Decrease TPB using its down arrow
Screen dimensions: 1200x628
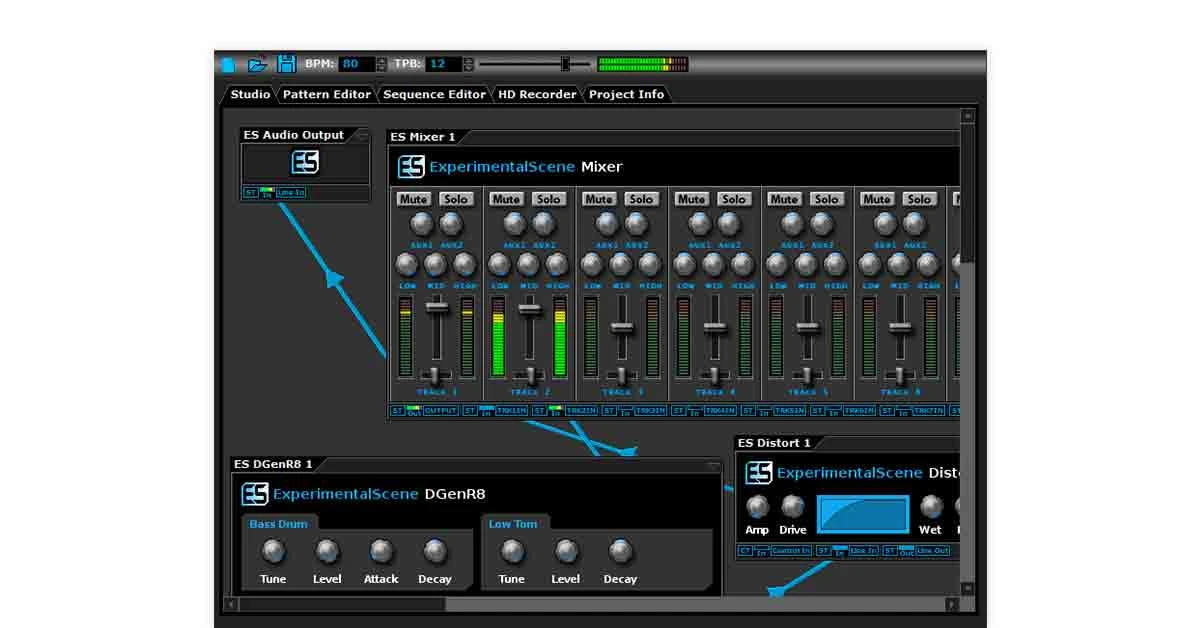point(468,68)
